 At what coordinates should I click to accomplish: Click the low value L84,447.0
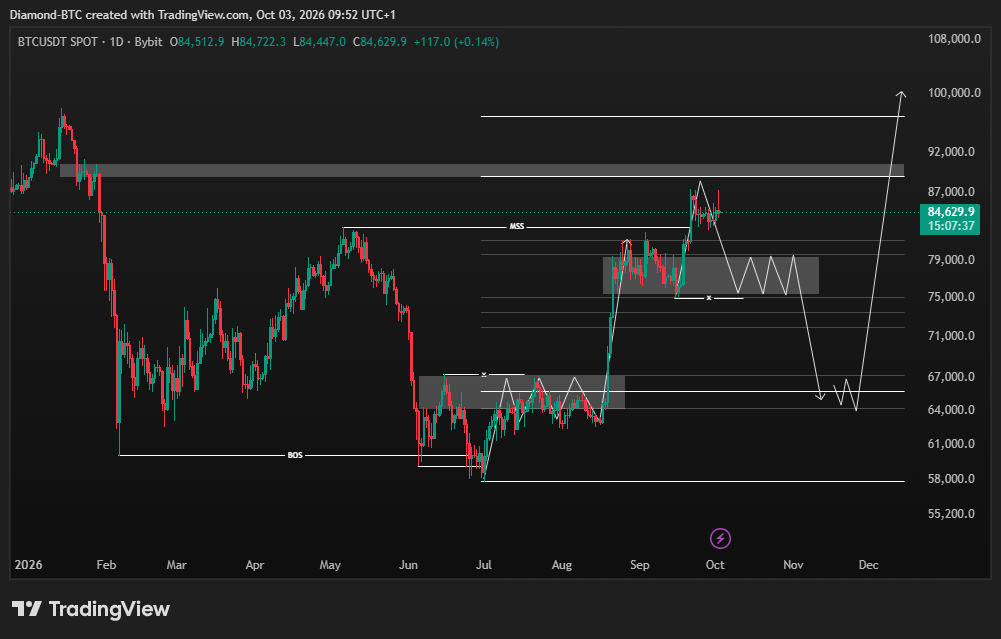tap(319, 42)
